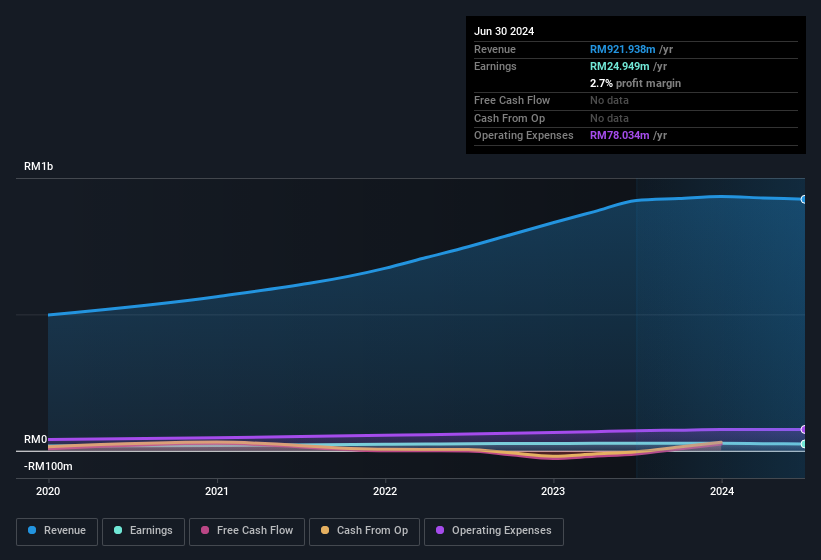Click the RM921.938m revenue value
821x560 pixels.
(x=623, y=49)
